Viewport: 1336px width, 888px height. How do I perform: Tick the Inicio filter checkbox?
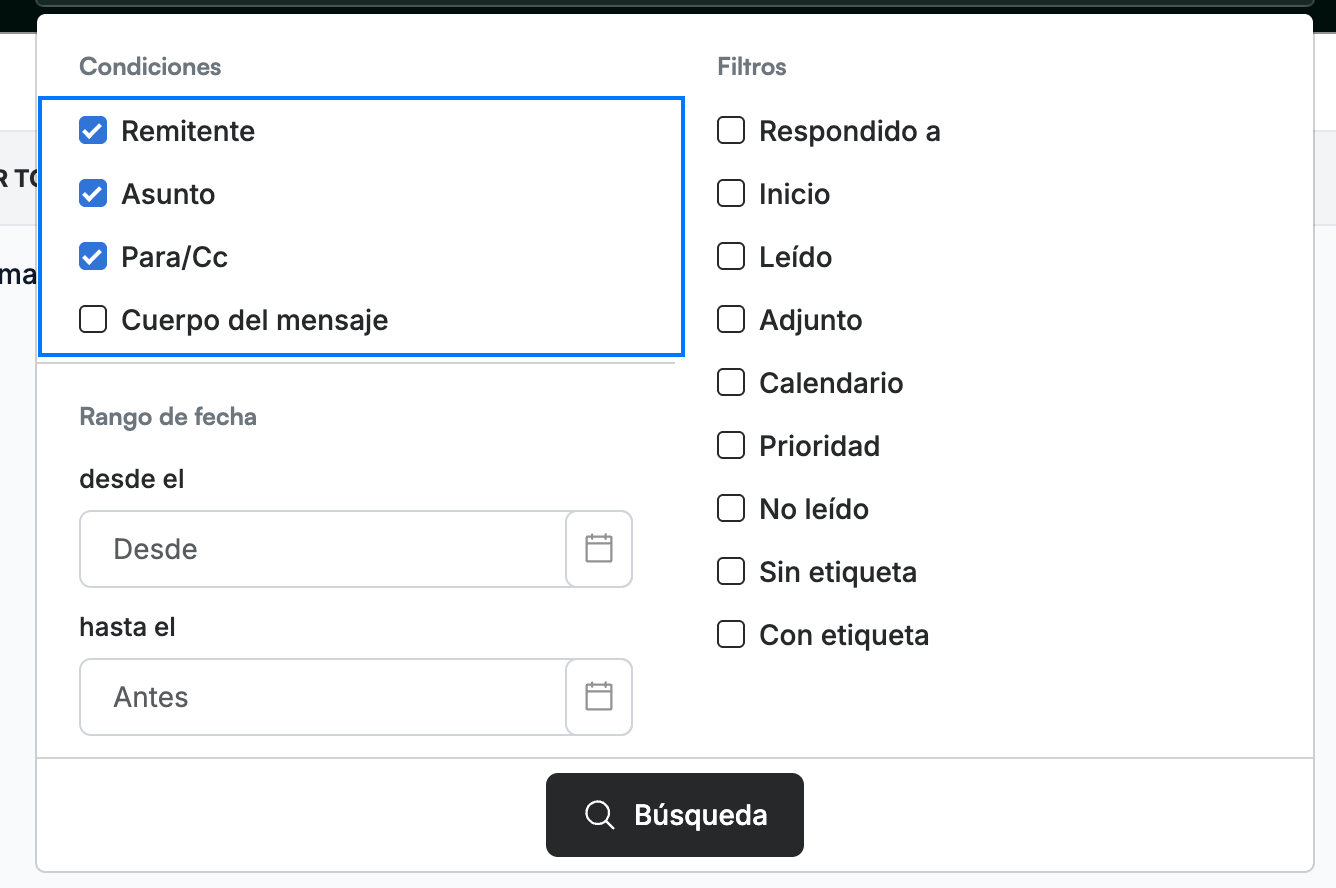[x=731, y=194]
